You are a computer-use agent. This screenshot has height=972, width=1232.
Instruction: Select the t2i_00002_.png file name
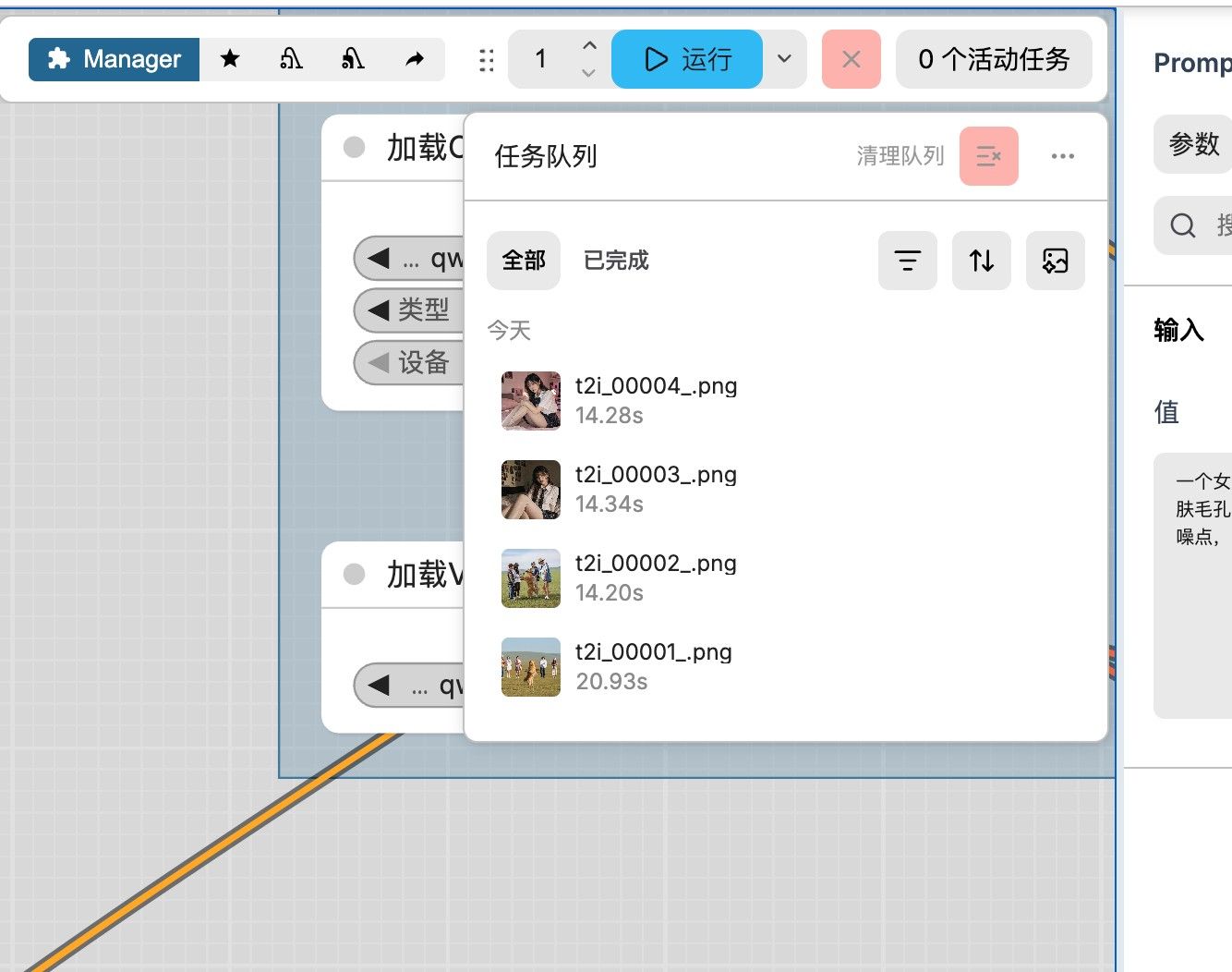(656, 564)
